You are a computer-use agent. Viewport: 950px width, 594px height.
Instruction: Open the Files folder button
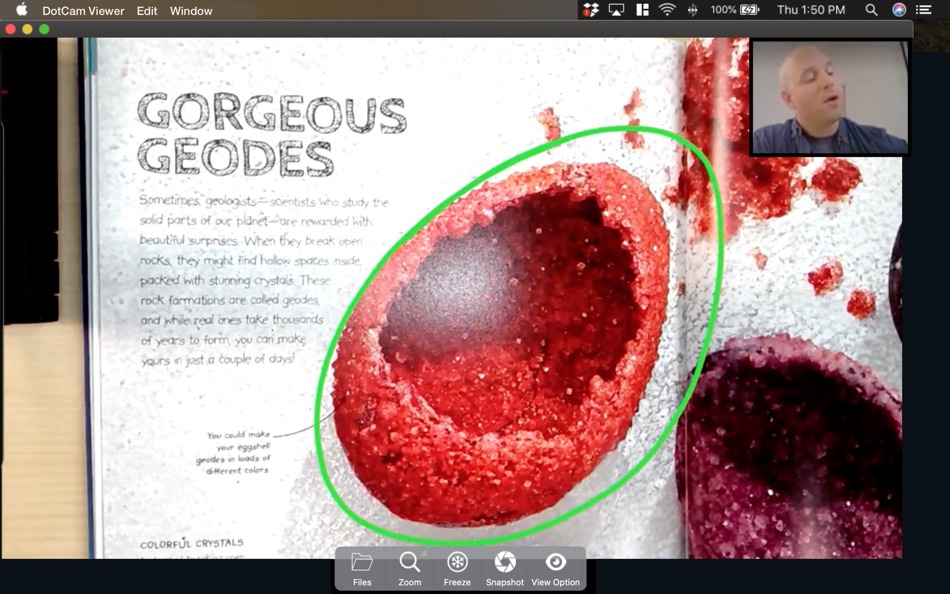pos(362,569)
